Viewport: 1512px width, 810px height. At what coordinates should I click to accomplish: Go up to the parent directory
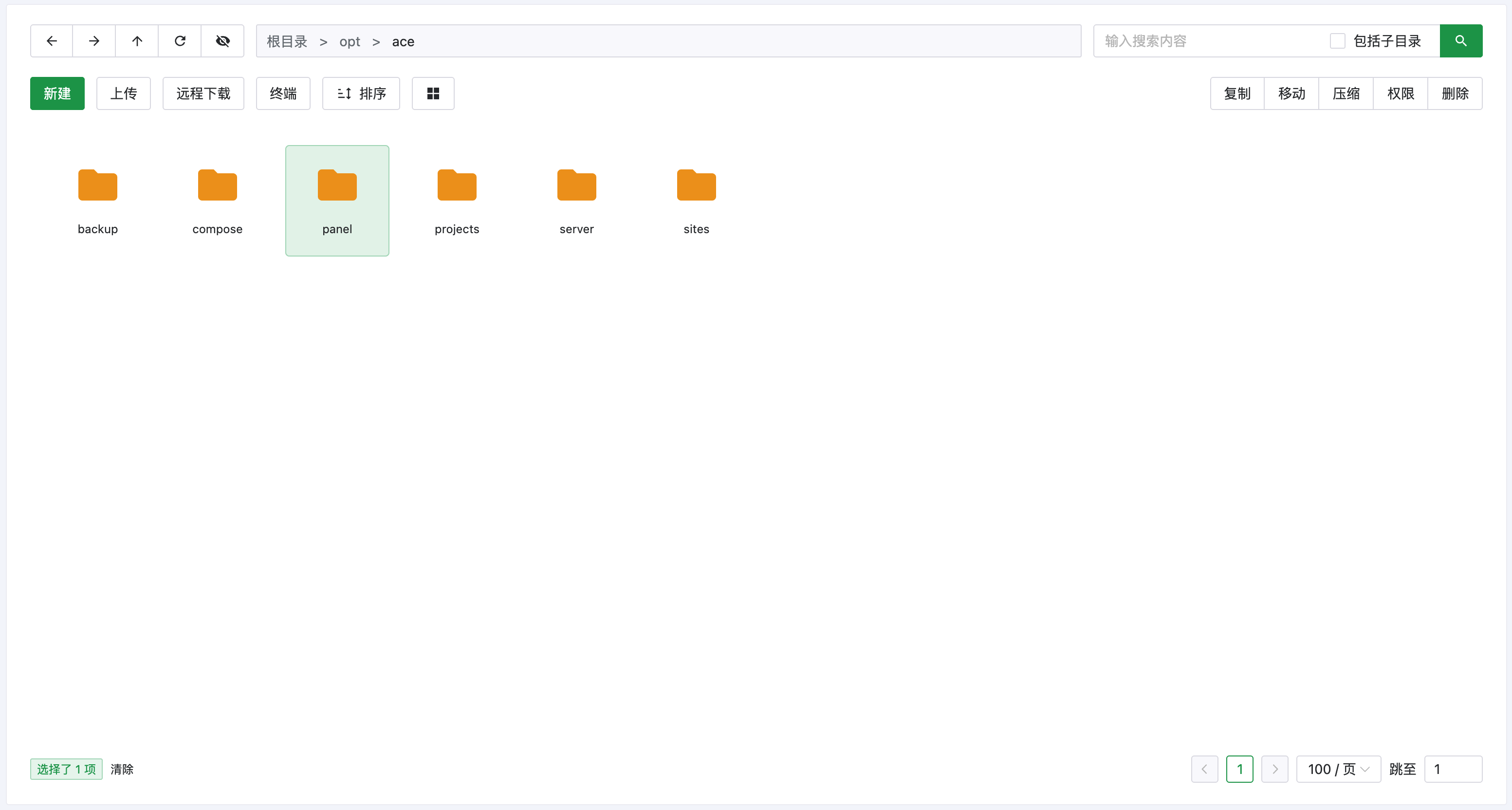click(137, 40)
